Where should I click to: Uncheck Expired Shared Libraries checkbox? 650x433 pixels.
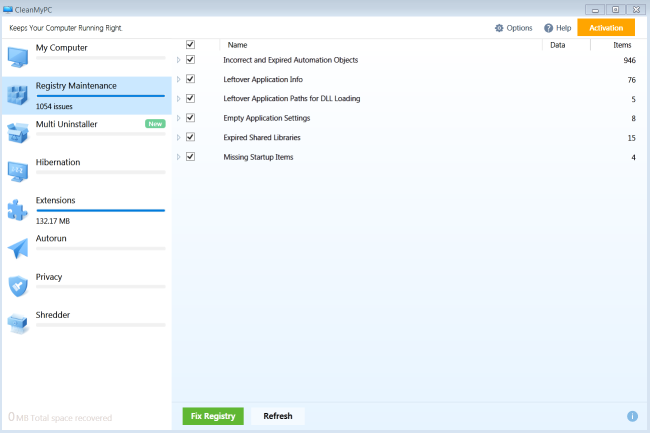point(190,137)
